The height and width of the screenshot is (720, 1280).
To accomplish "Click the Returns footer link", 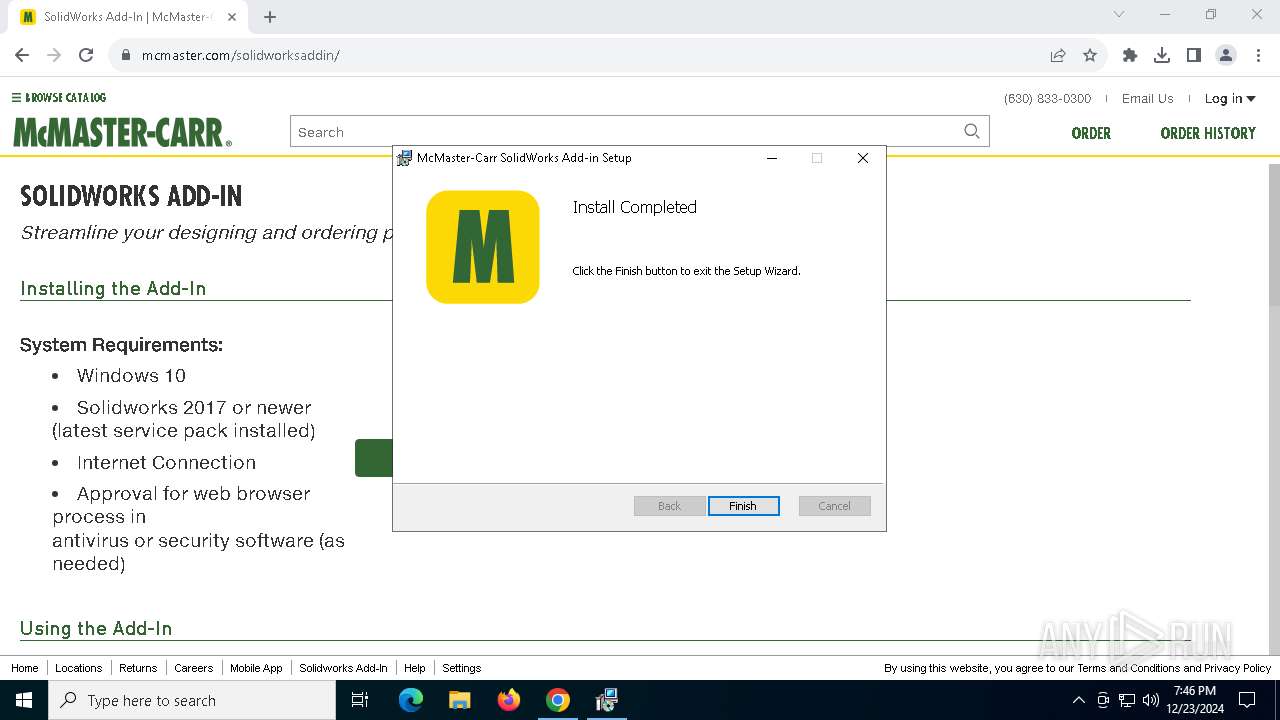I will click(138, 668).
